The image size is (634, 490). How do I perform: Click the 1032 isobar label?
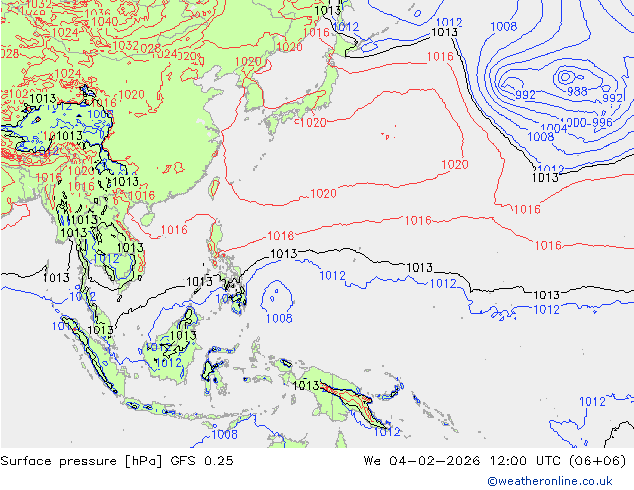(125, 46)
